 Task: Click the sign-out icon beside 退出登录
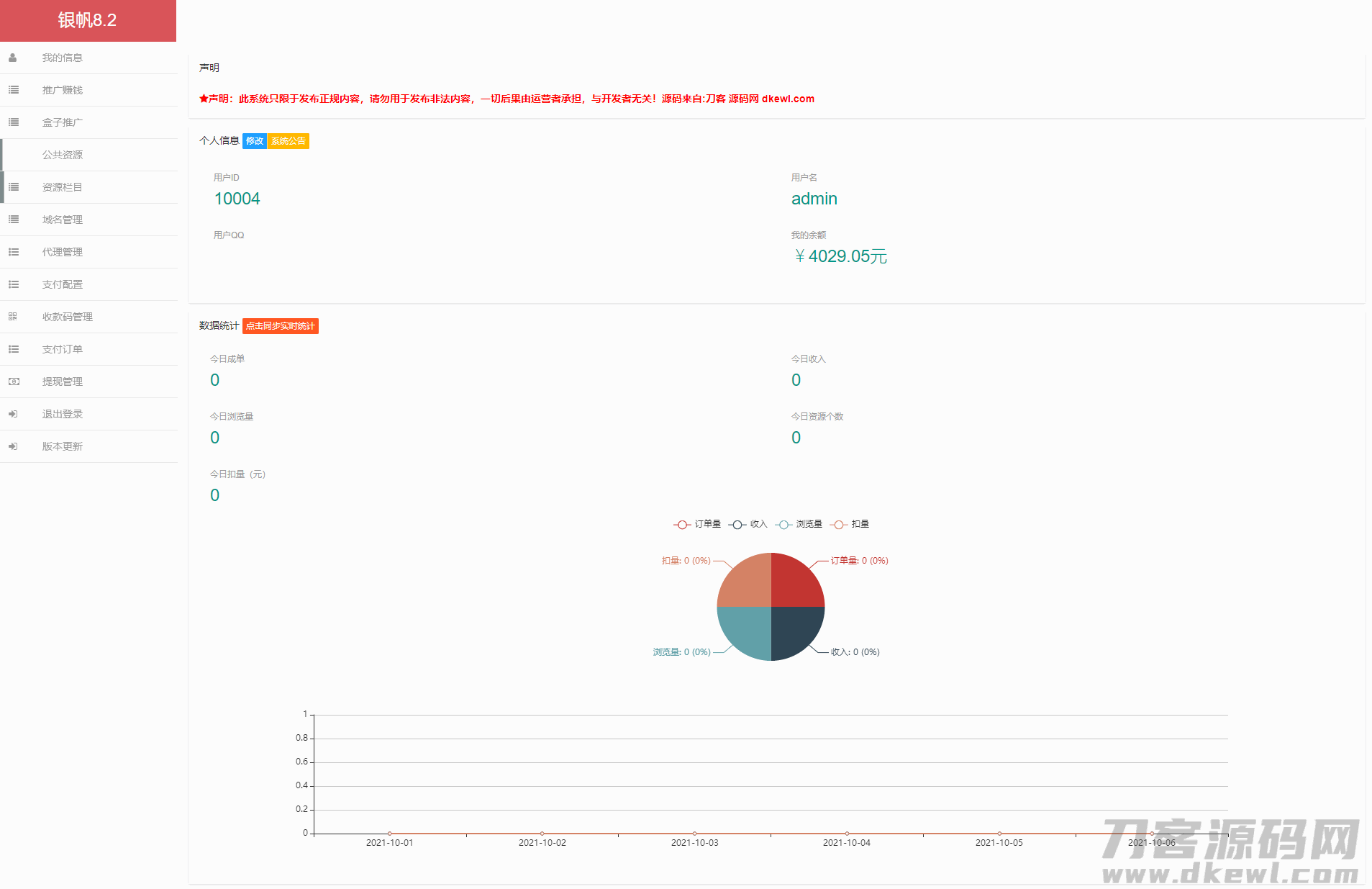click(x=13, y=414)
